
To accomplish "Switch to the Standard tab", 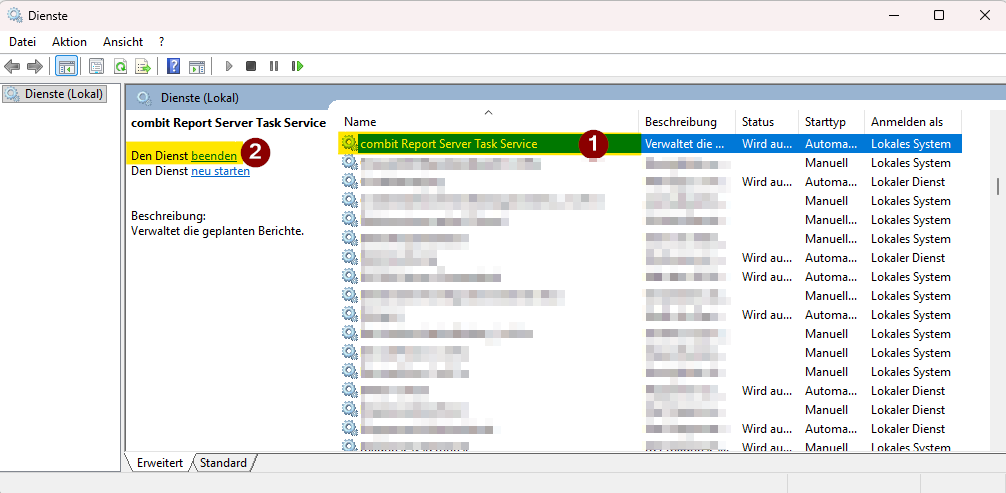I will 223,463.
